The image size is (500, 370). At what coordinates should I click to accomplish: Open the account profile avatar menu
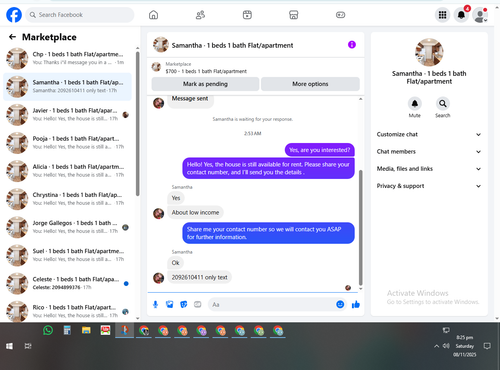pos(480,15)
